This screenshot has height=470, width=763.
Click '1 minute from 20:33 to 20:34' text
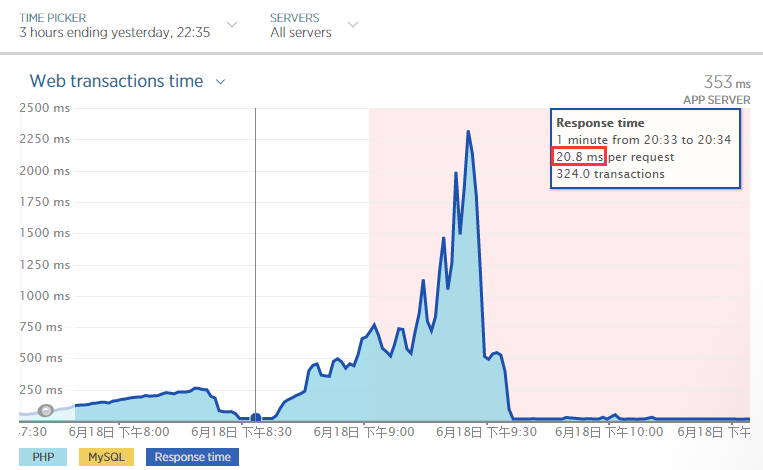coord(644,140)
